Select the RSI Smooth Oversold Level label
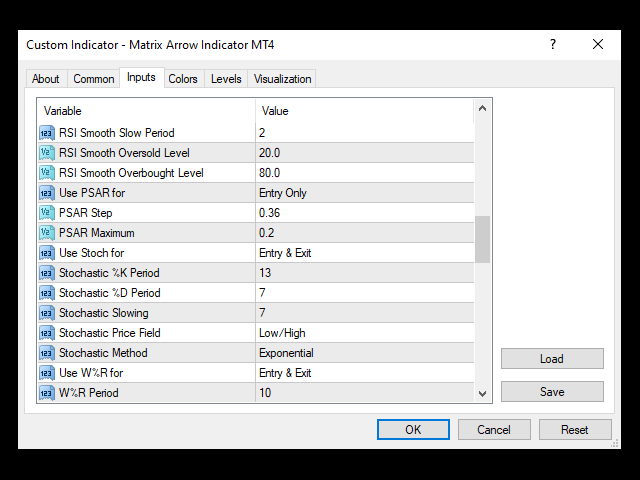The width and height of the screenshot is (640, 480). coord(124,153)
